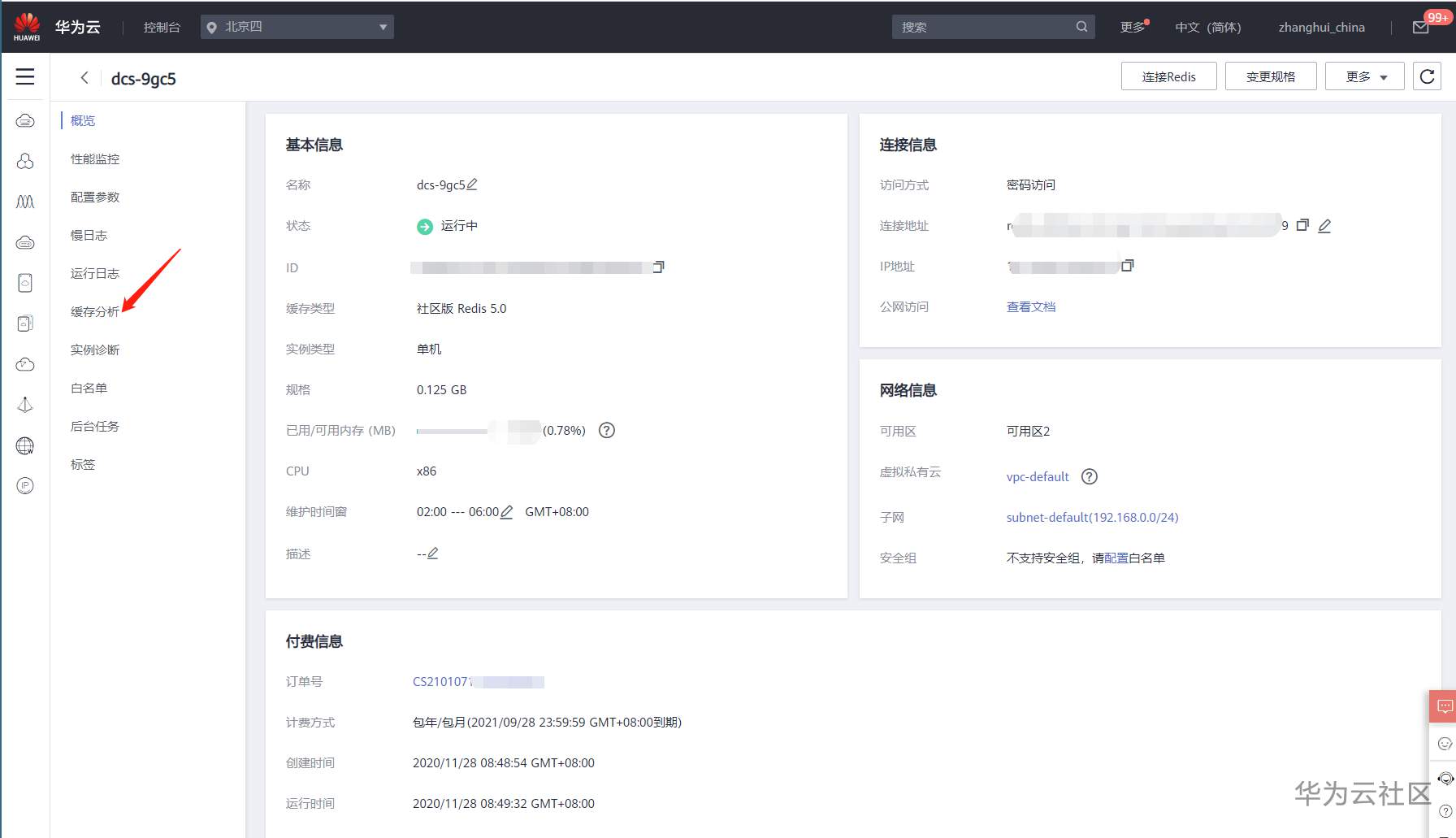Refresh the instance details page
Image resolution: width=1456 pixels, height=838 pixels.
1427,76
